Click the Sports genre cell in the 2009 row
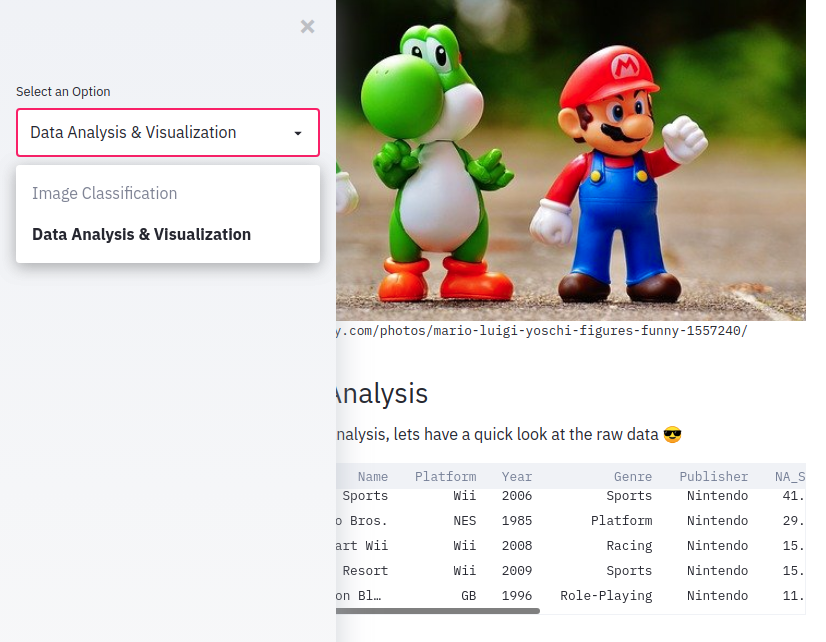This screenshot has width=826, height=642. point(629,571)
